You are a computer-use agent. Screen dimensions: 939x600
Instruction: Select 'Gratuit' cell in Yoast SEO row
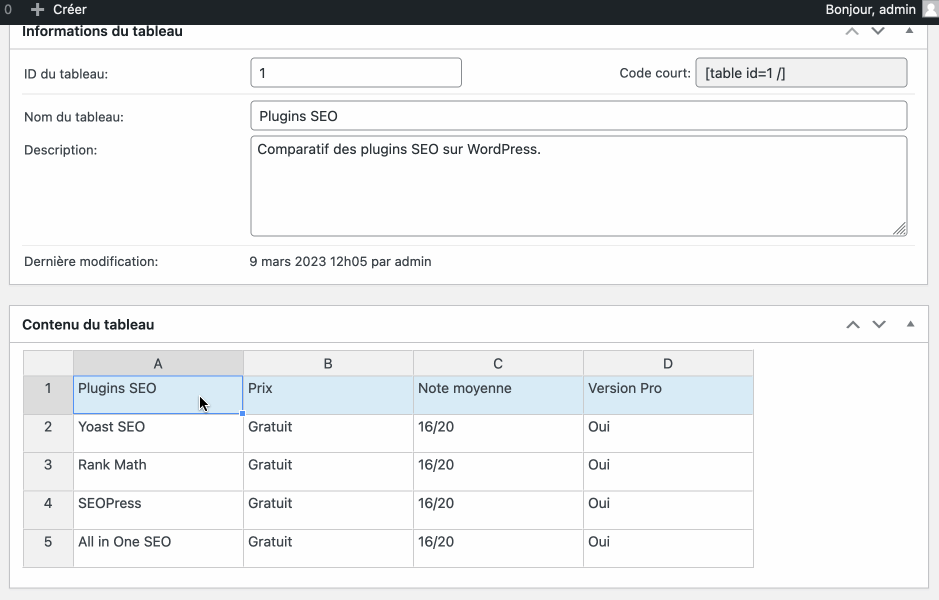[x=328, y=433]
